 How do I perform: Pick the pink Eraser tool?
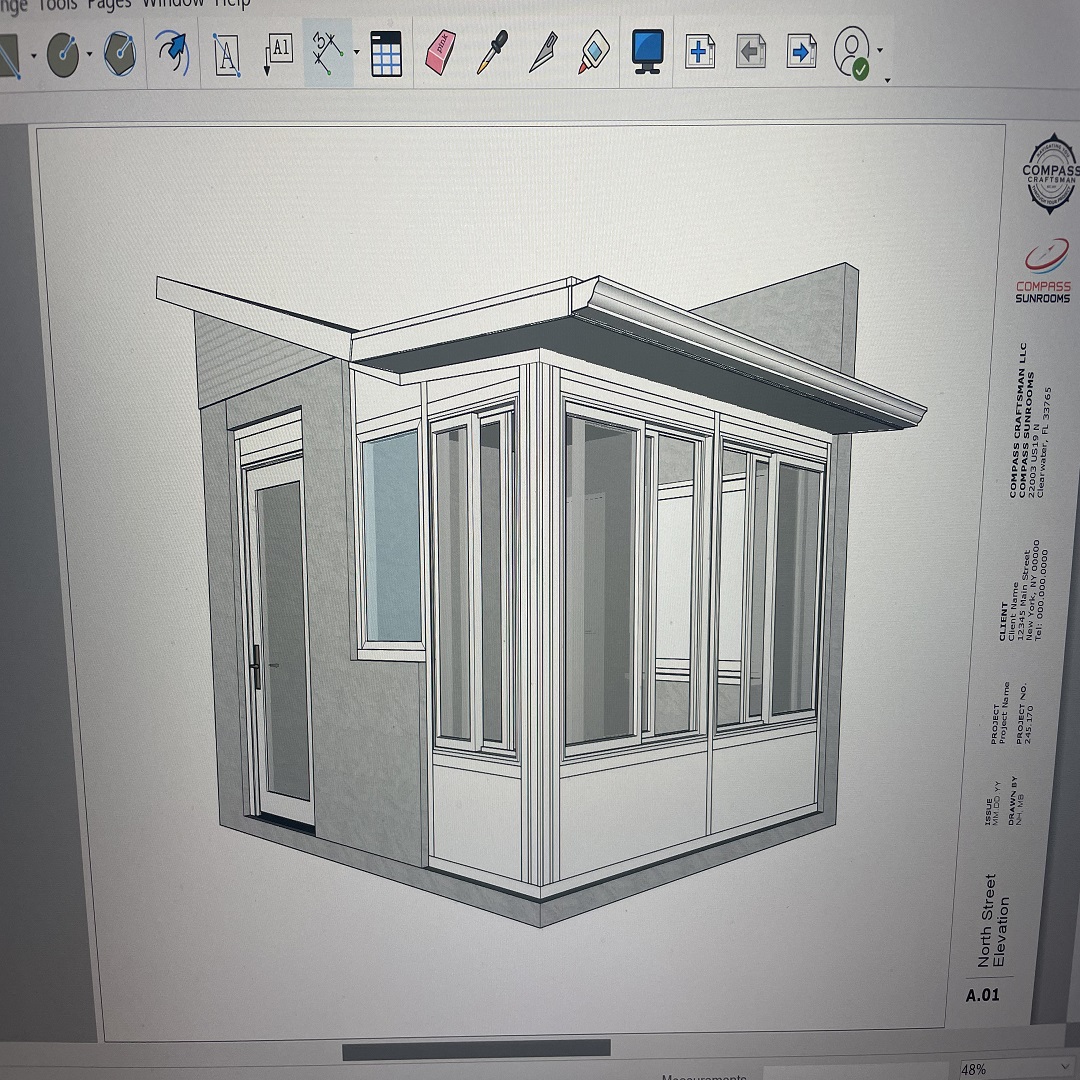tap(440, 52)
